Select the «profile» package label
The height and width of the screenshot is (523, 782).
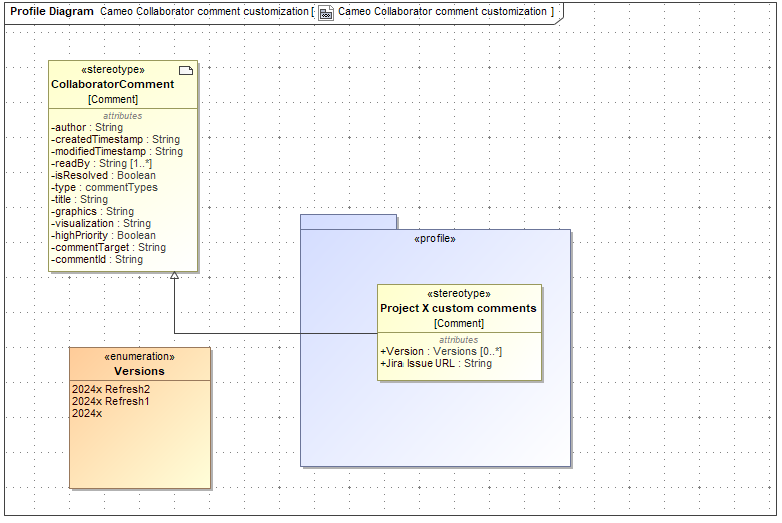click(x=435, y=240)
